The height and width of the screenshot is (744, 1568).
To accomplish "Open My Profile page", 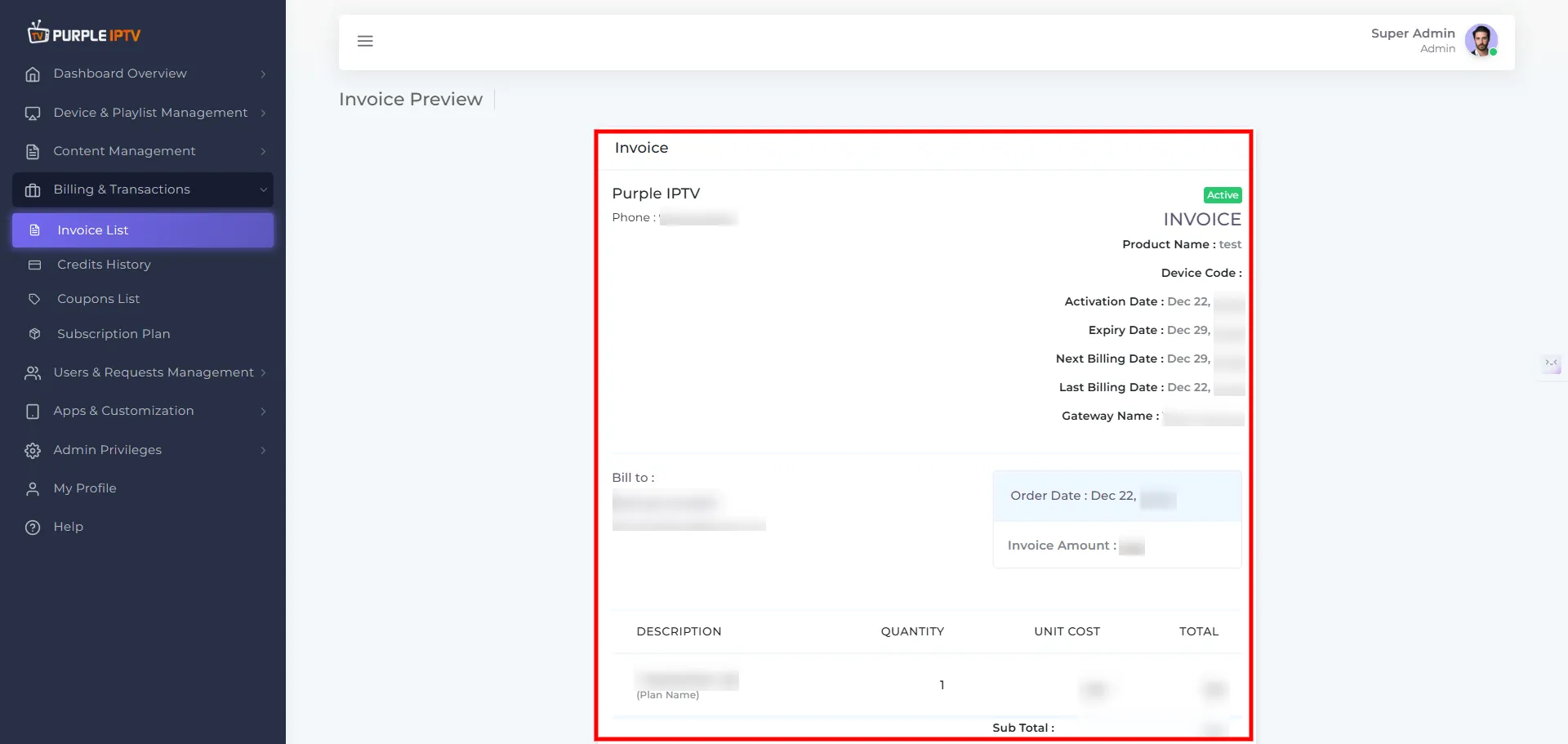I will click(143, 488).
